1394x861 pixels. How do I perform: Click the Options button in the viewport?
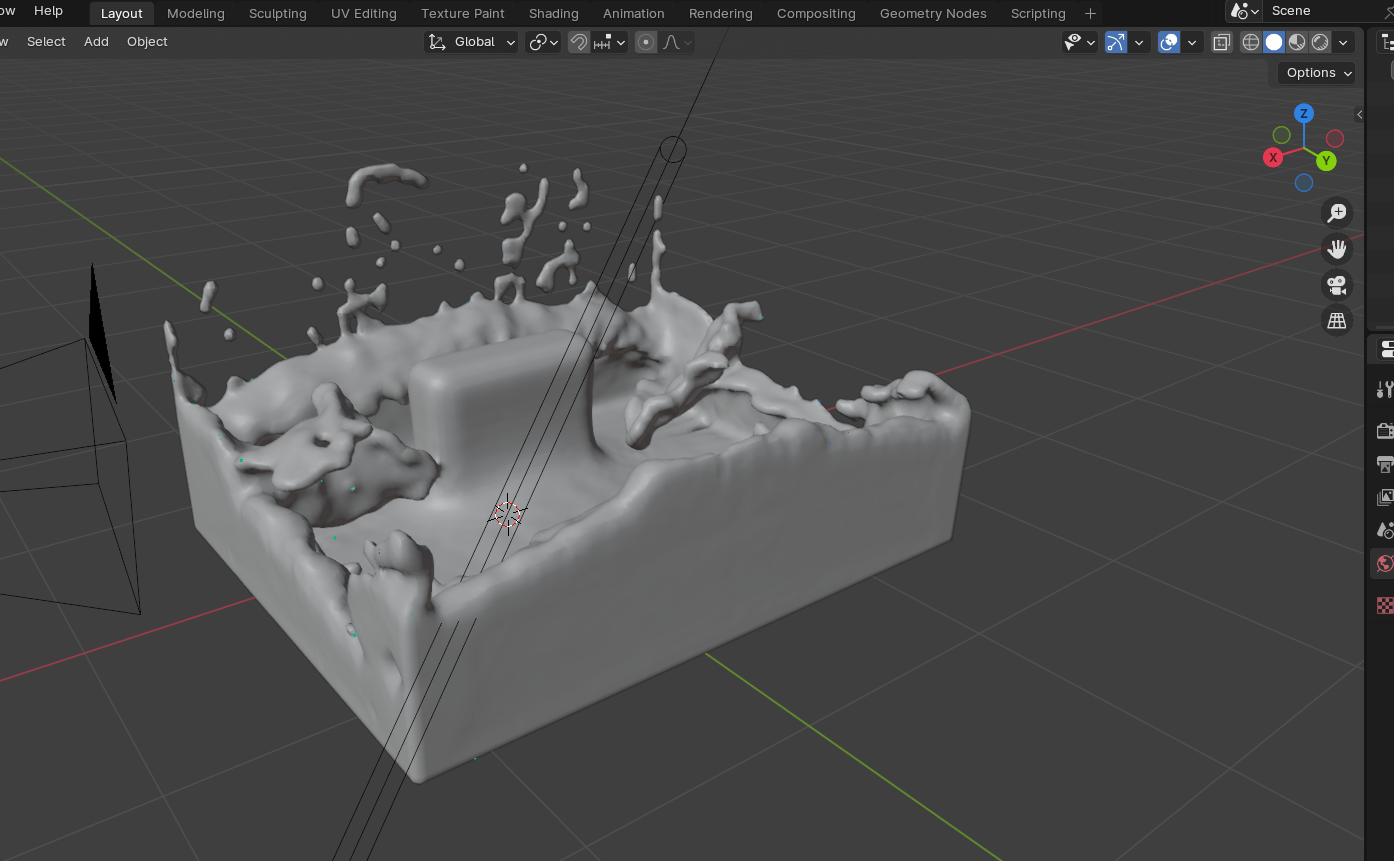coord(1314,72)
